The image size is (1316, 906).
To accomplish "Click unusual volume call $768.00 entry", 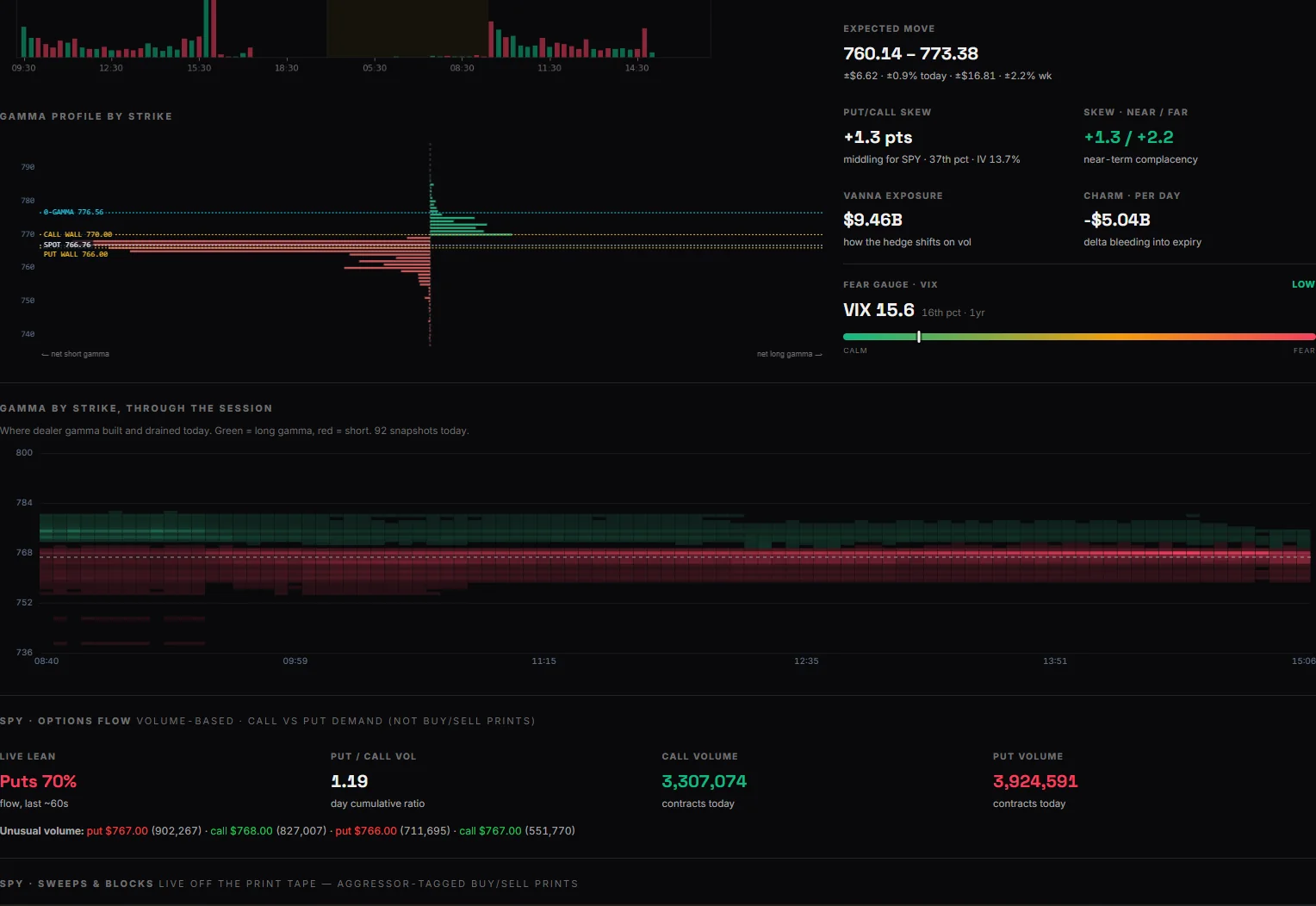I will [269, 831].
